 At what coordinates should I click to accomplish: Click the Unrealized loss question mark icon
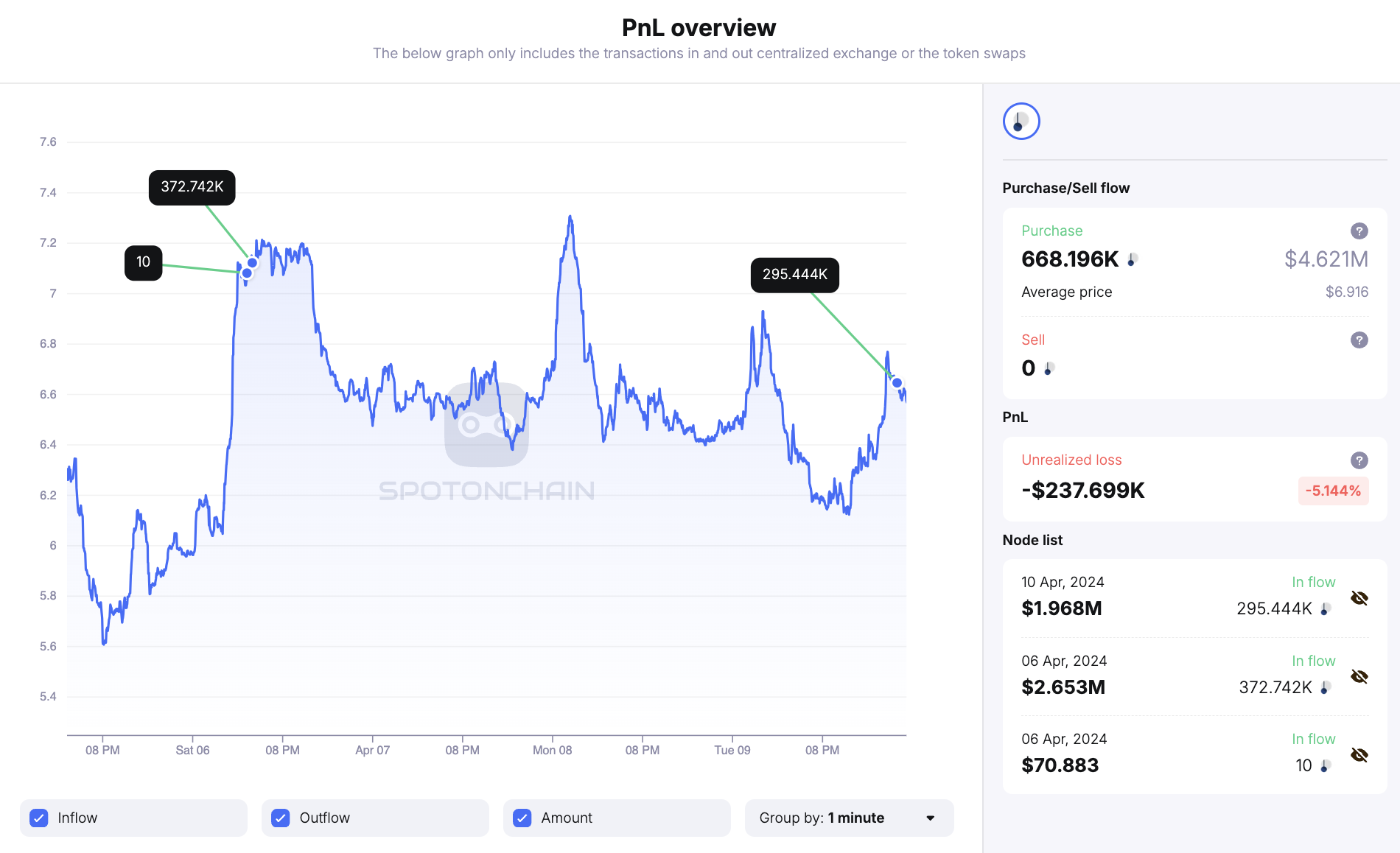(x=1358, y=460)
